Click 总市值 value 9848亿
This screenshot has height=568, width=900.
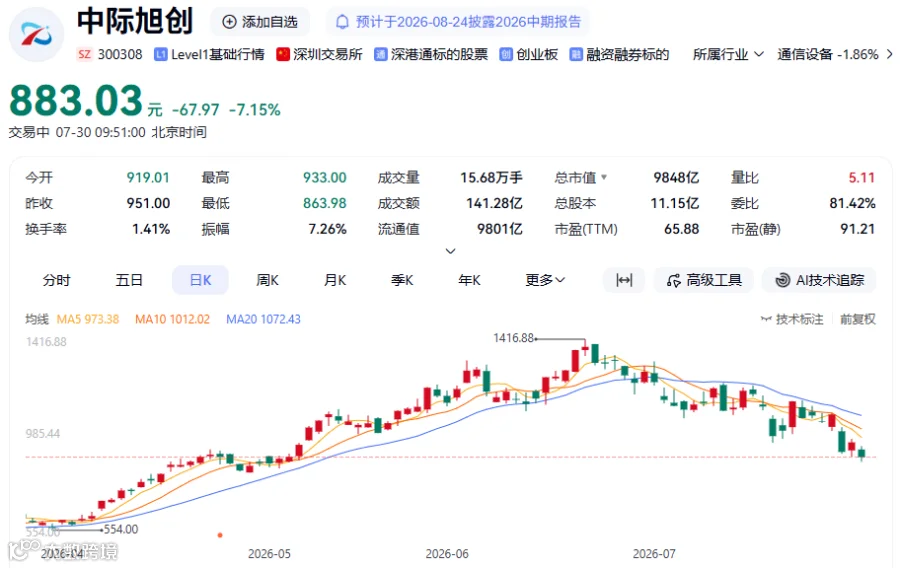[x=676, y=178]
